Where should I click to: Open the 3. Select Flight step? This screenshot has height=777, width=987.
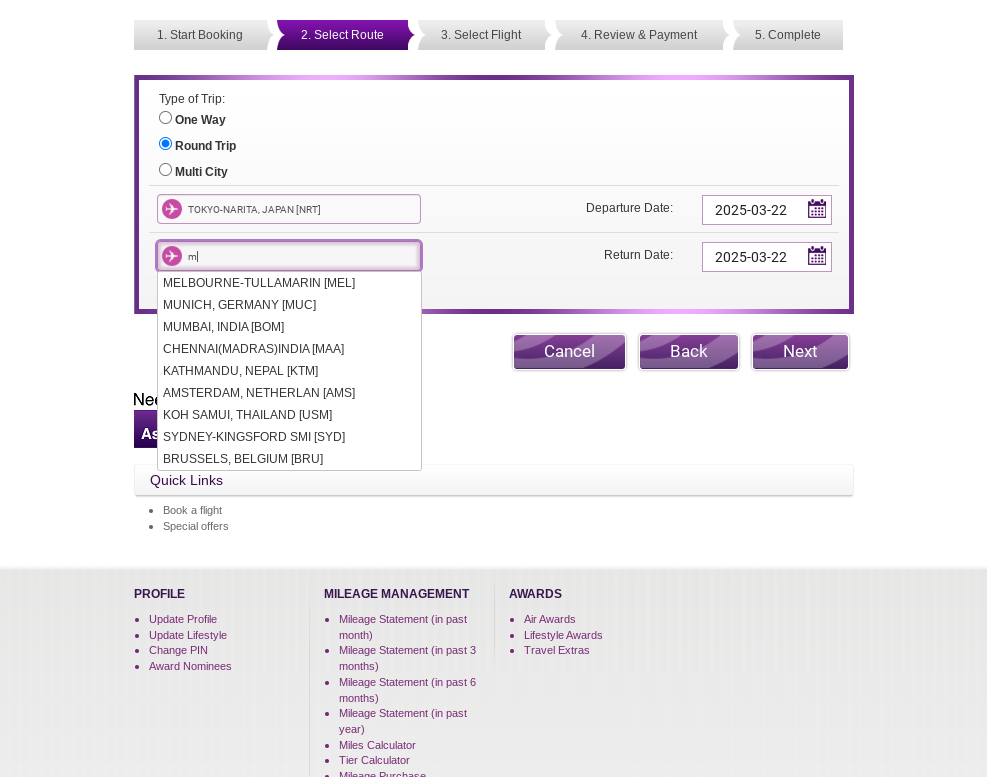[x=481, y=35]
